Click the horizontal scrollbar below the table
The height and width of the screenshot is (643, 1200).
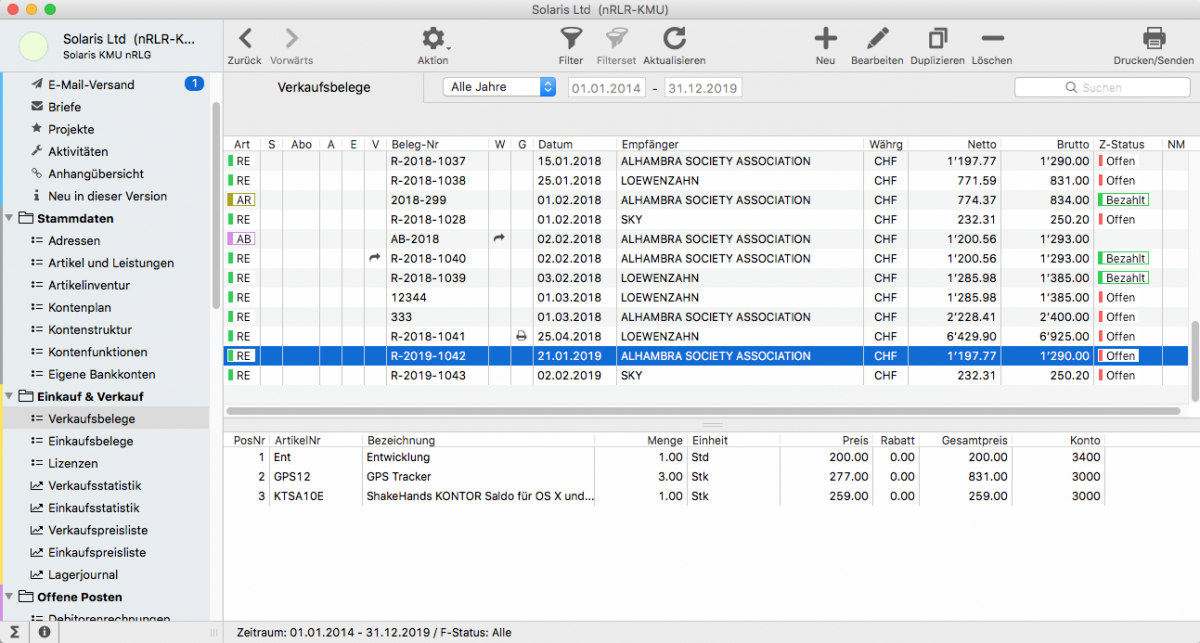click(700, 410)
